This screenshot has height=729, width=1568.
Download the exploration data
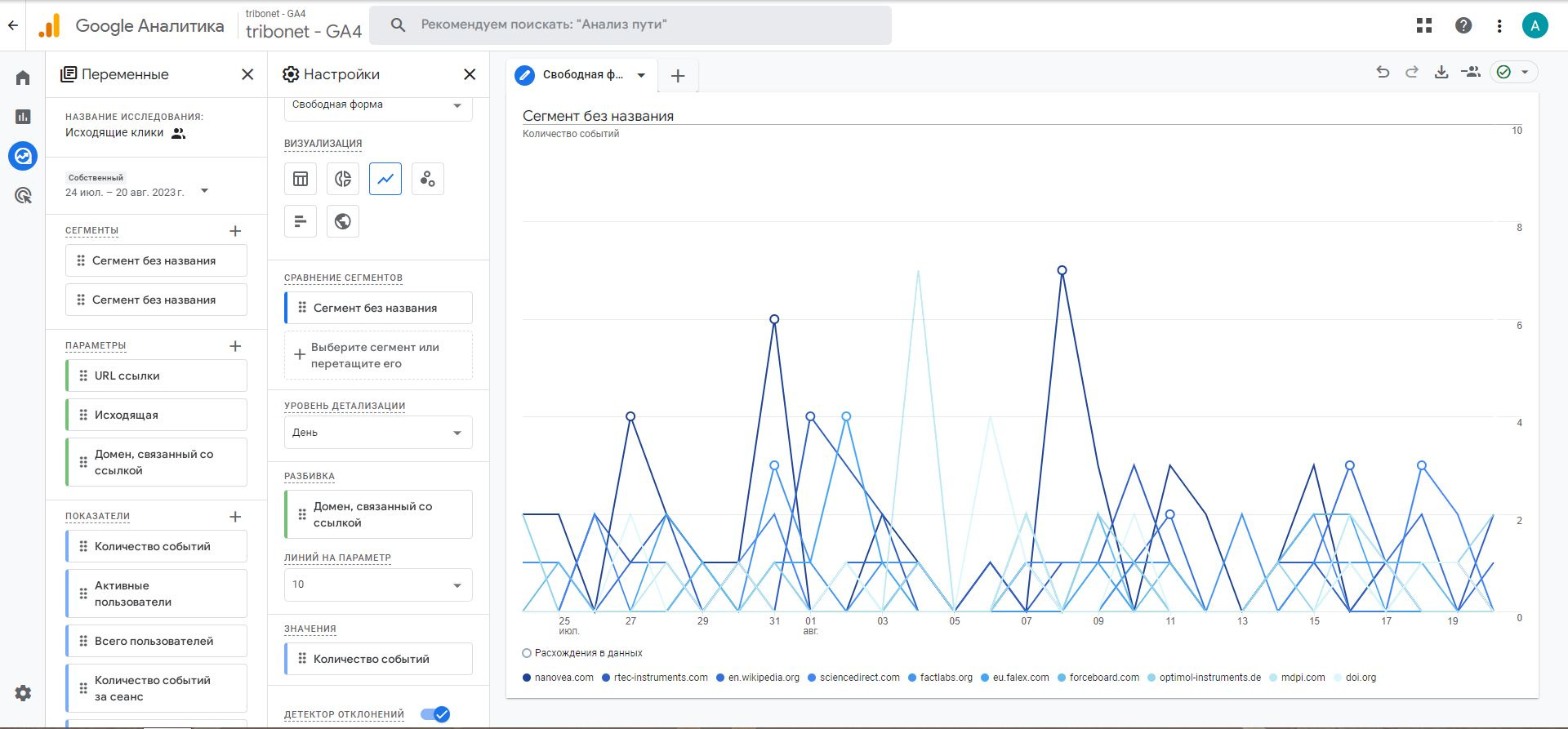pyautogui.click(x=1441, y=73)
